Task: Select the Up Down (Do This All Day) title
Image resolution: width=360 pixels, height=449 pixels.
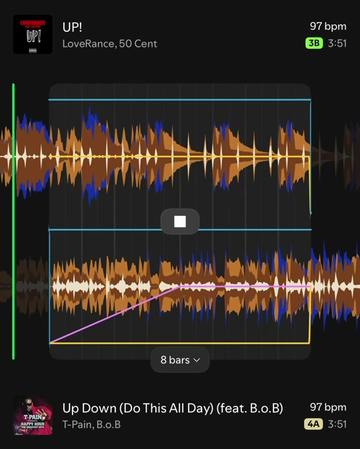Action: [173, 408]
